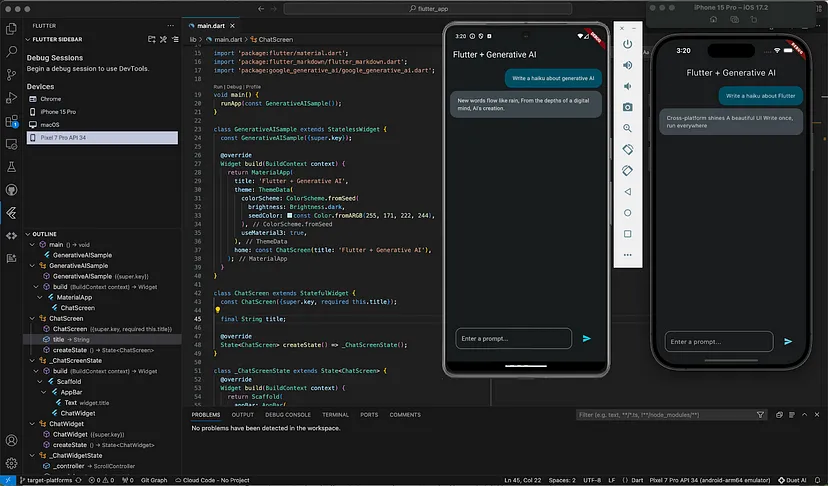Open Source Control view
Viewport: 828px width, 486px height.
[11, 74]
